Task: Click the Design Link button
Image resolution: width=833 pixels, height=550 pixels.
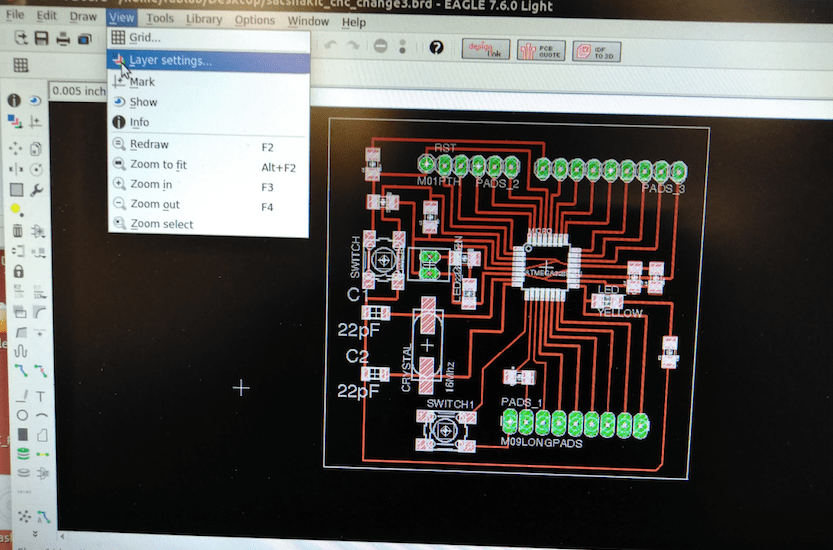Action: tap(486, 49)
